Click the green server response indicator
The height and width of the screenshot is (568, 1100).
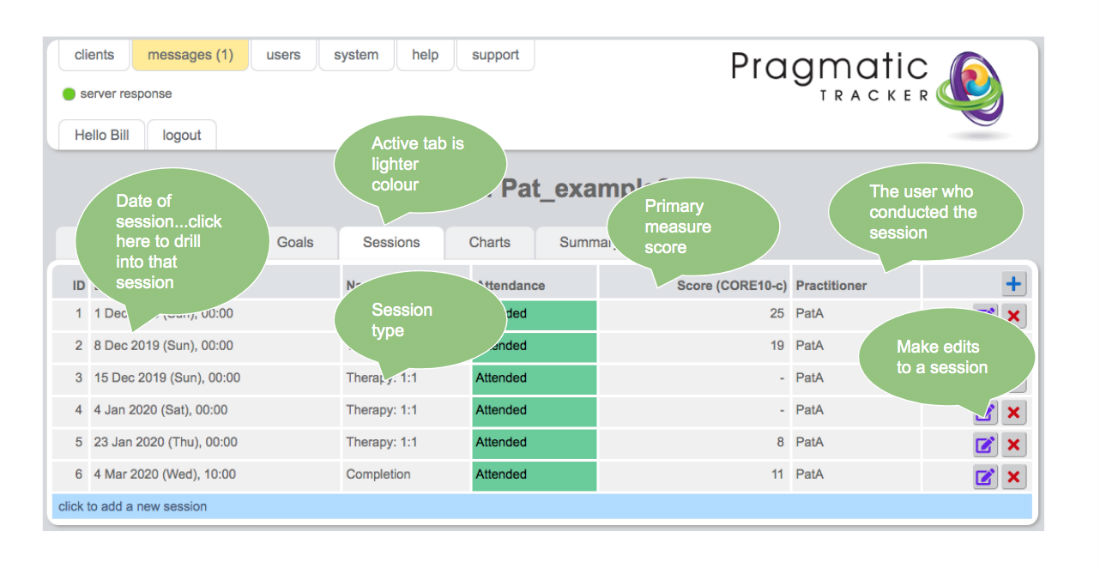pyautogui.click(x=69, y=94)
